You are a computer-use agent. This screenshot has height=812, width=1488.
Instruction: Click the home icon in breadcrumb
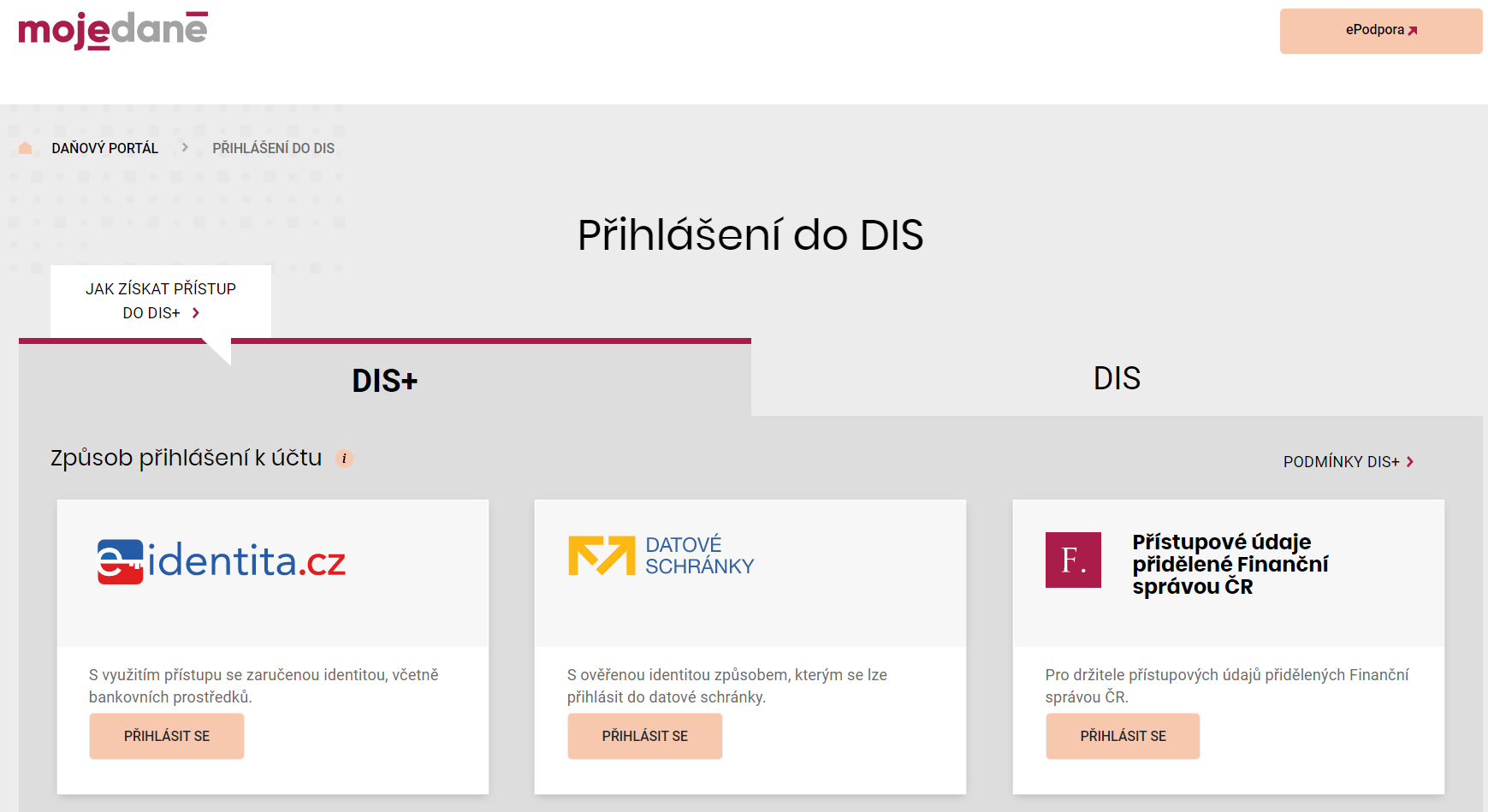(x=26, y=148)
